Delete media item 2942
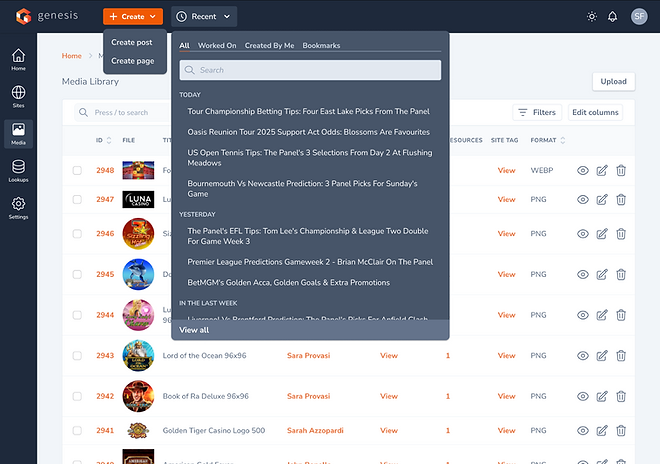This screenshot has height=464, width=660. [621, 396]
